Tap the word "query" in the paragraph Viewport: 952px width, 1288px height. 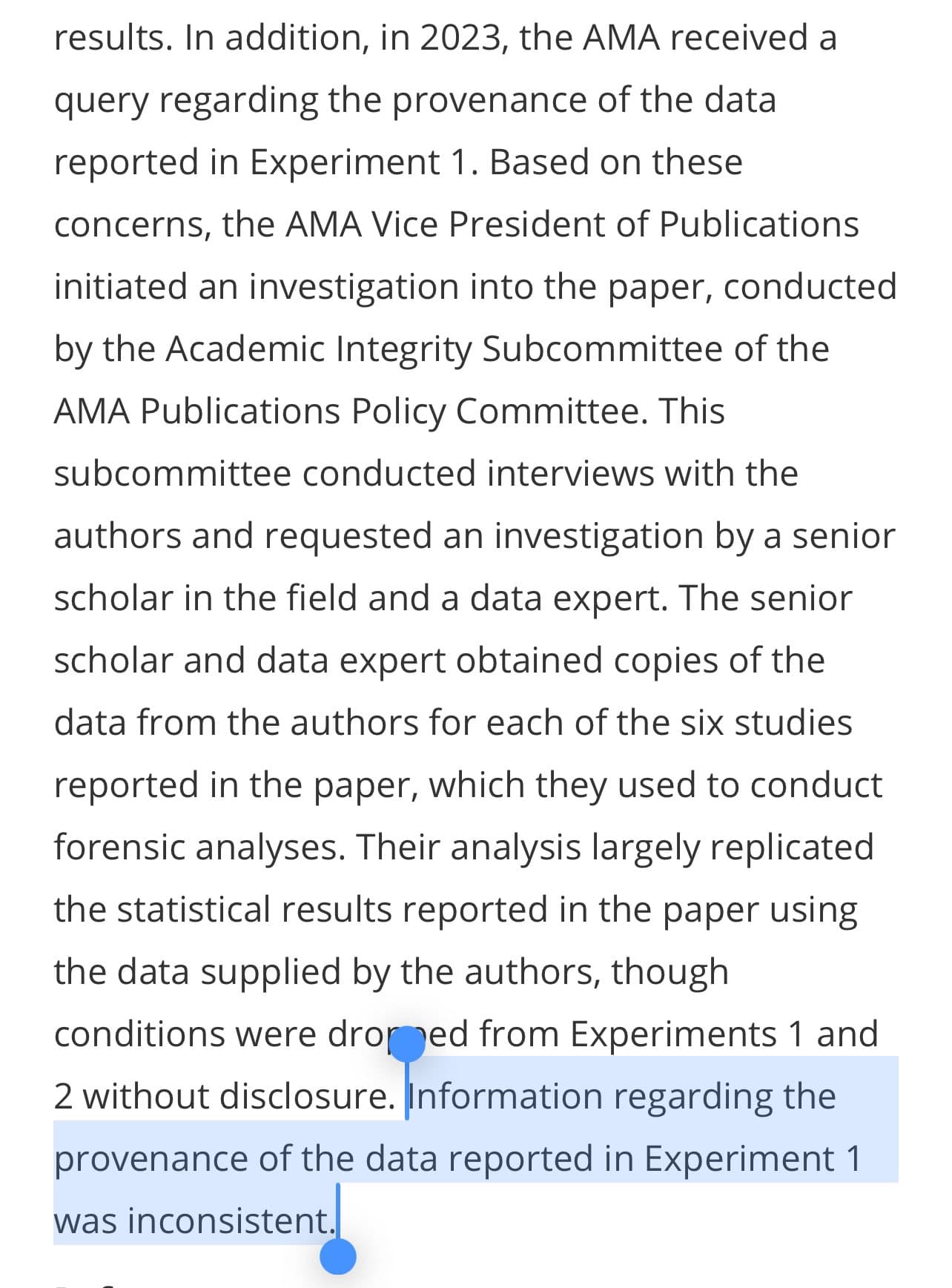[102, 101]
